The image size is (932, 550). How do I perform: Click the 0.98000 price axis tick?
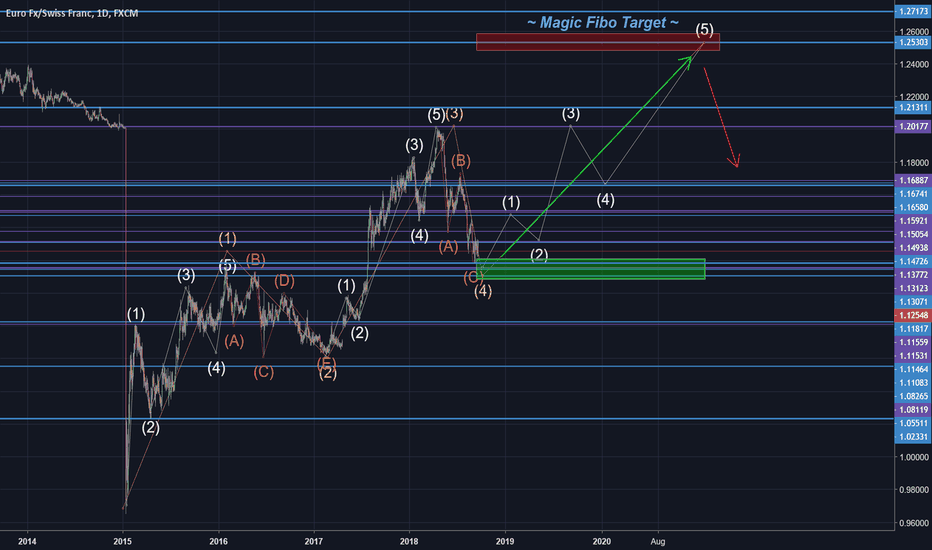914,490
